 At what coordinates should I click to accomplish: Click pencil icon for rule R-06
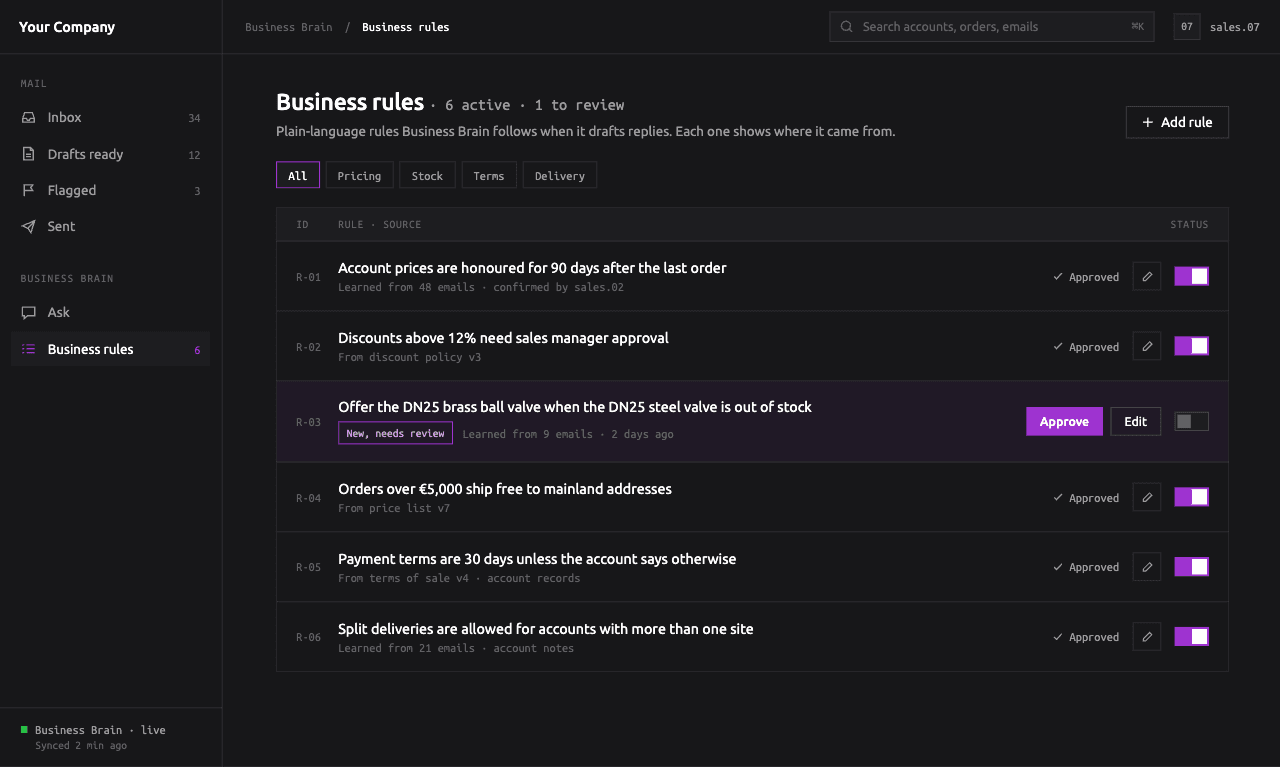coord(1147,637)
